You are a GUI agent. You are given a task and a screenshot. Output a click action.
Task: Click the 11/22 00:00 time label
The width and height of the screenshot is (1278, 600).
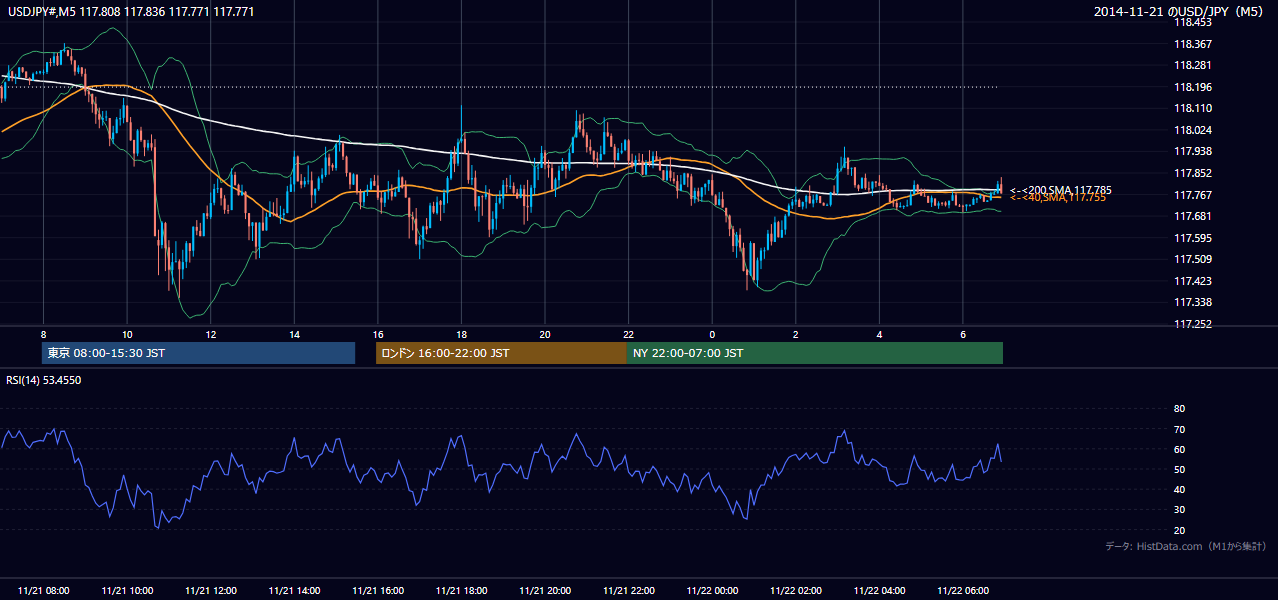tap(712, 591)
